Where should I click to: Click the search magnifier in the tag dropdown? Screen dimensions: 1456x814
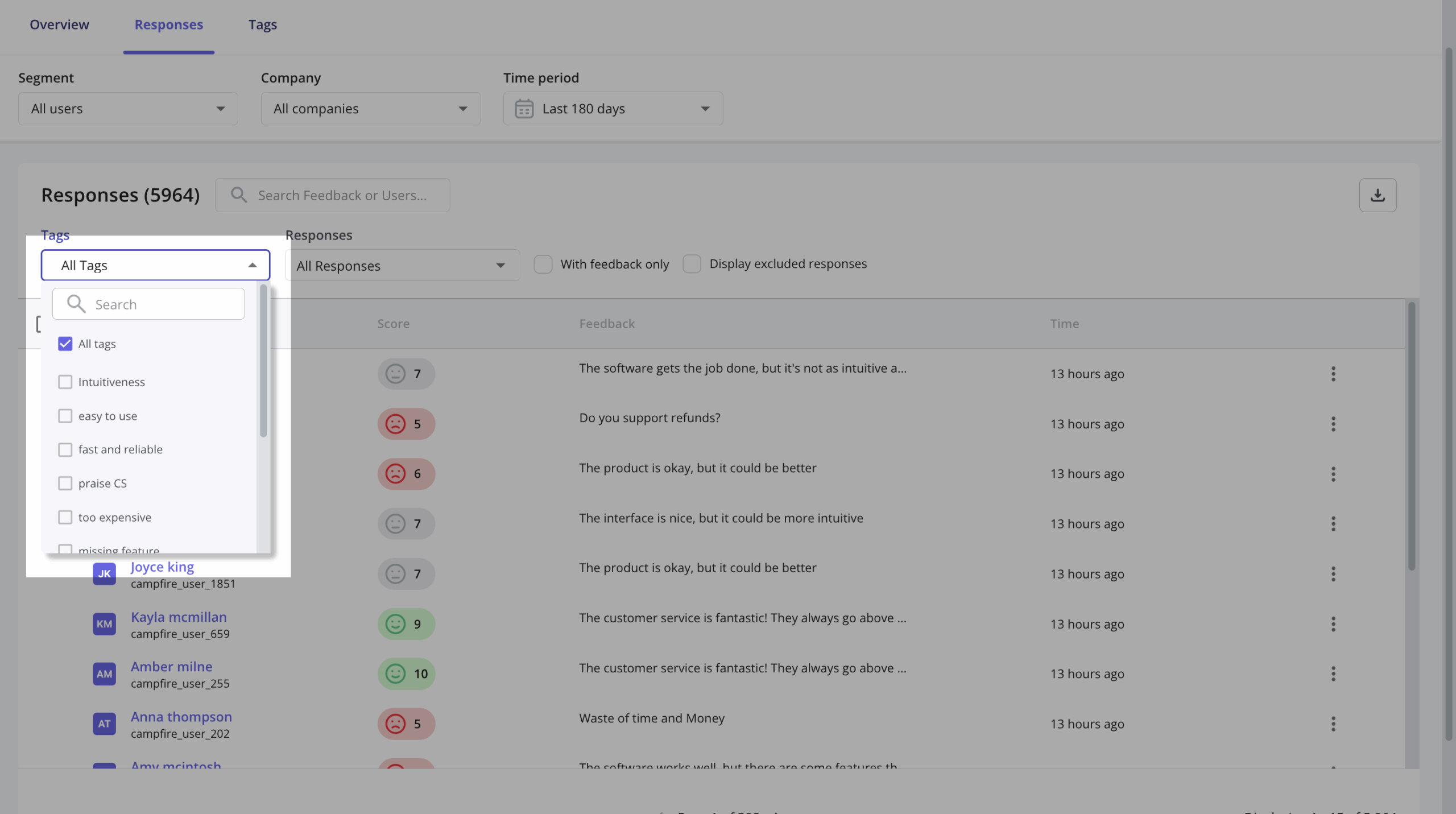(75, 303)
